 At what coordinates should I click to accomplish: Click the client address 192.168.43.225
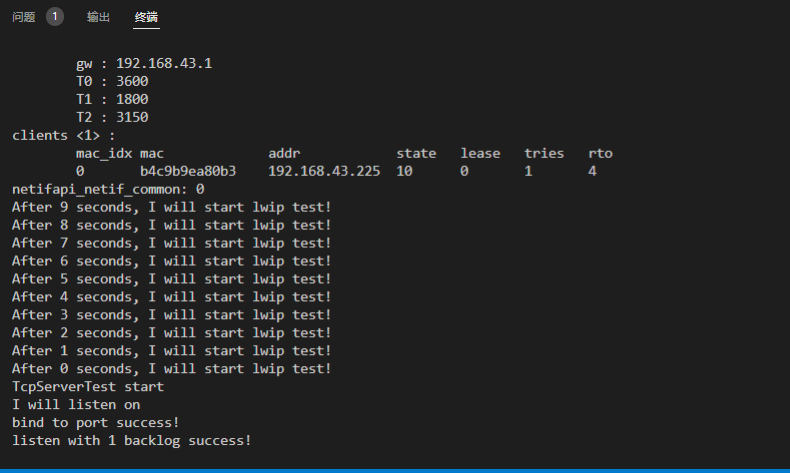324,171
